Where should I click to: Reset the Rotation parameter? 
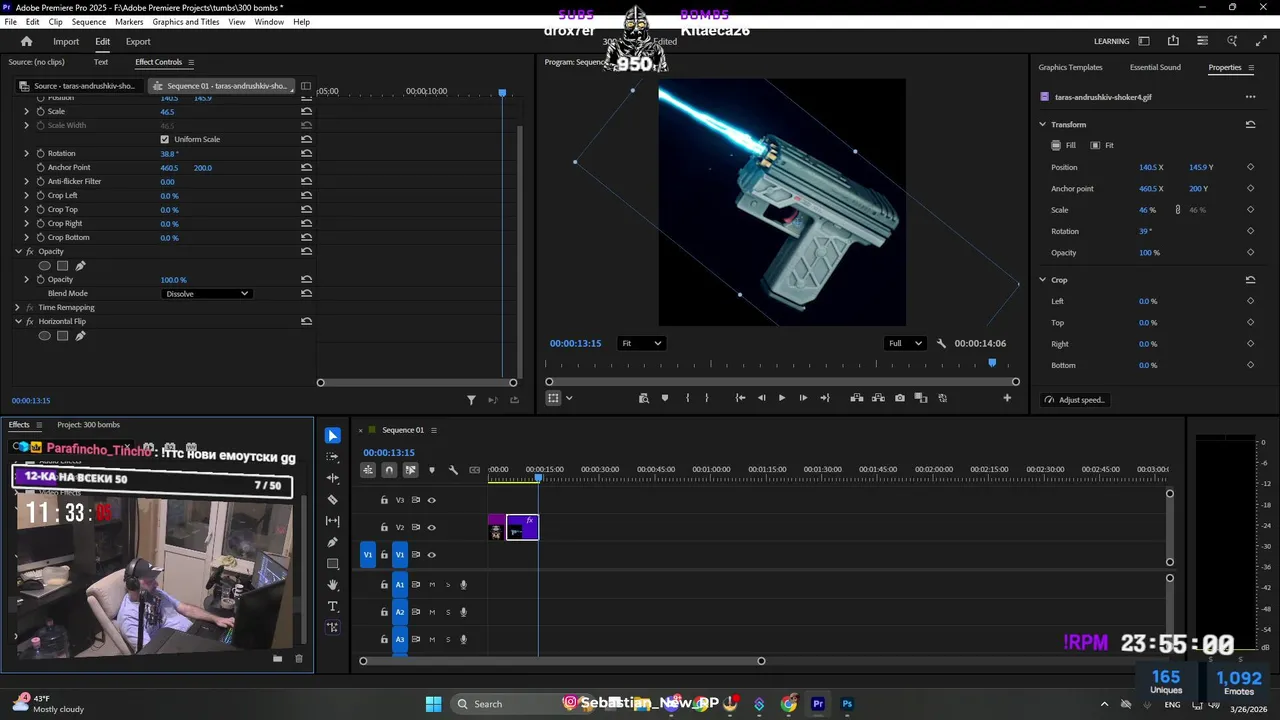click(306, 153)
